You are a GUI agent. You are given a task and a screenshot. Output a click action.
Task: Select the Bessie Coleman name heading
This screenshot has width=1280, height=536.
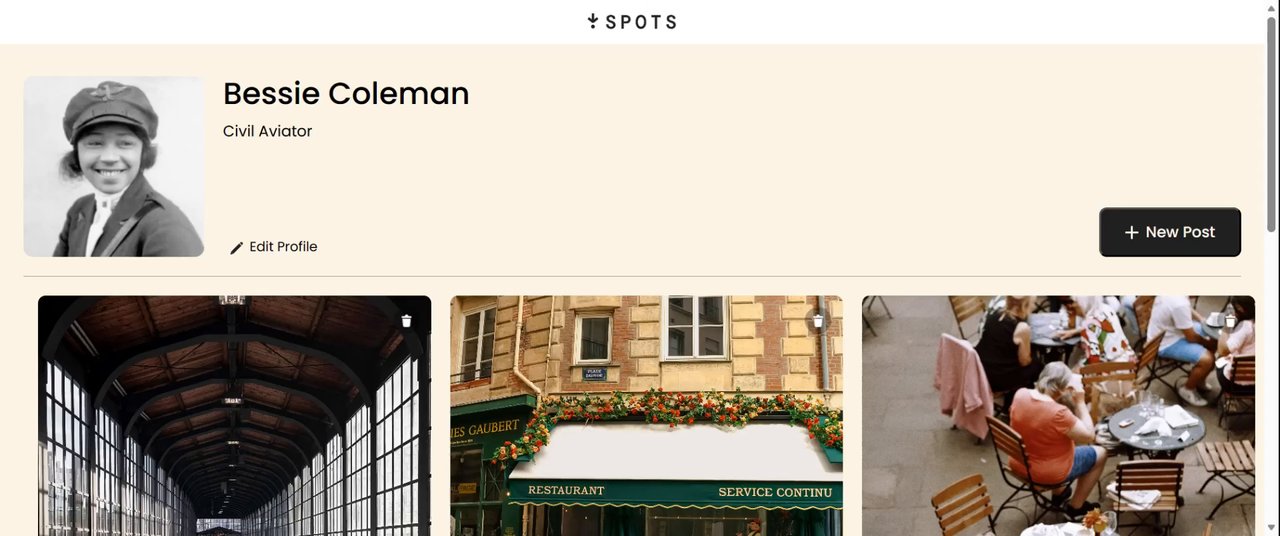346,93
